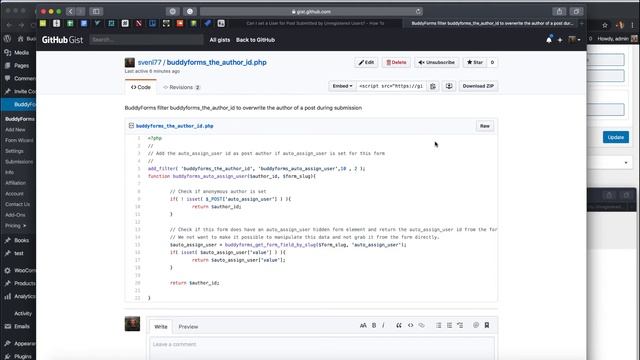Image resolution: width=640 pixels, height=360 pixels.
Task: Unsubscribe from this gist
Action: (437, 62)
